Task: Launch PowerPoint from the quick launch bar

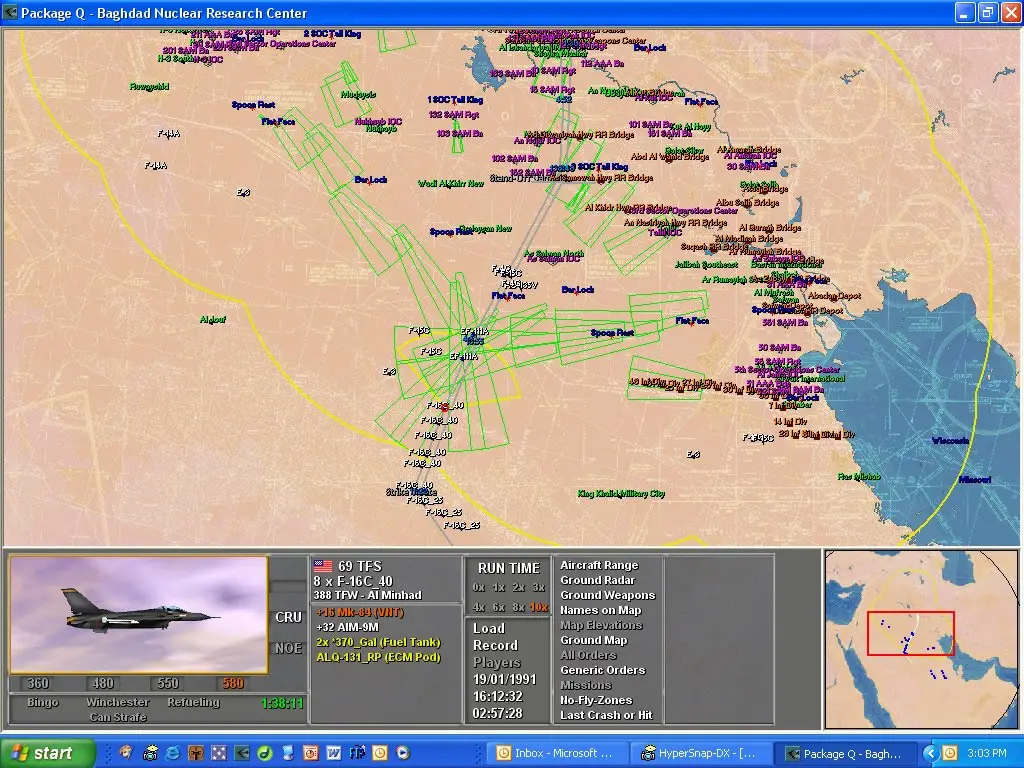Action: click(310, 753)
